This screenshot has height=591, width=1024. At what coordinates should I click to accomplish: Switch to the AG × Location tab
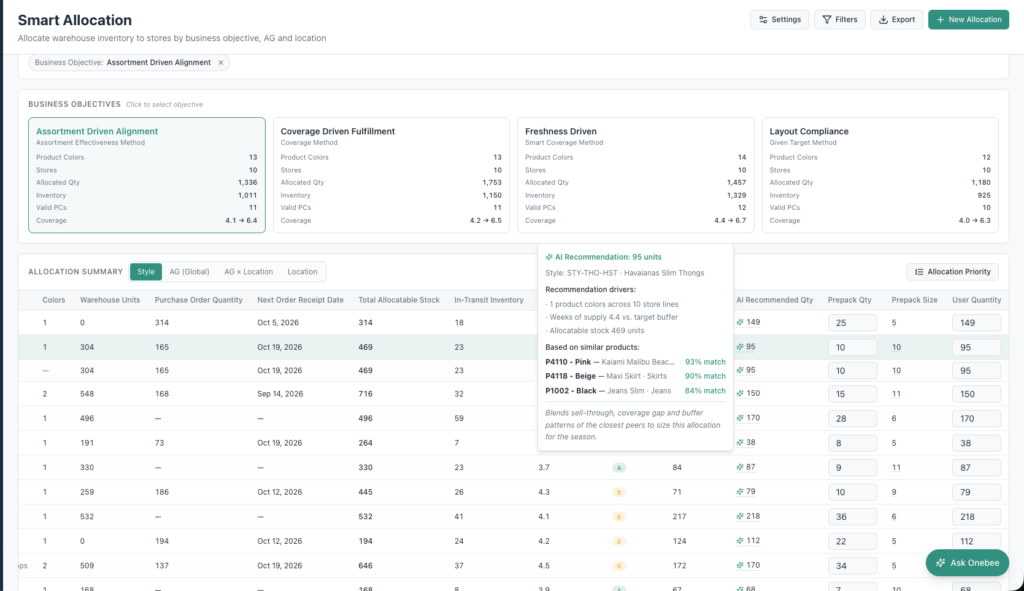[x=248, y=272]
